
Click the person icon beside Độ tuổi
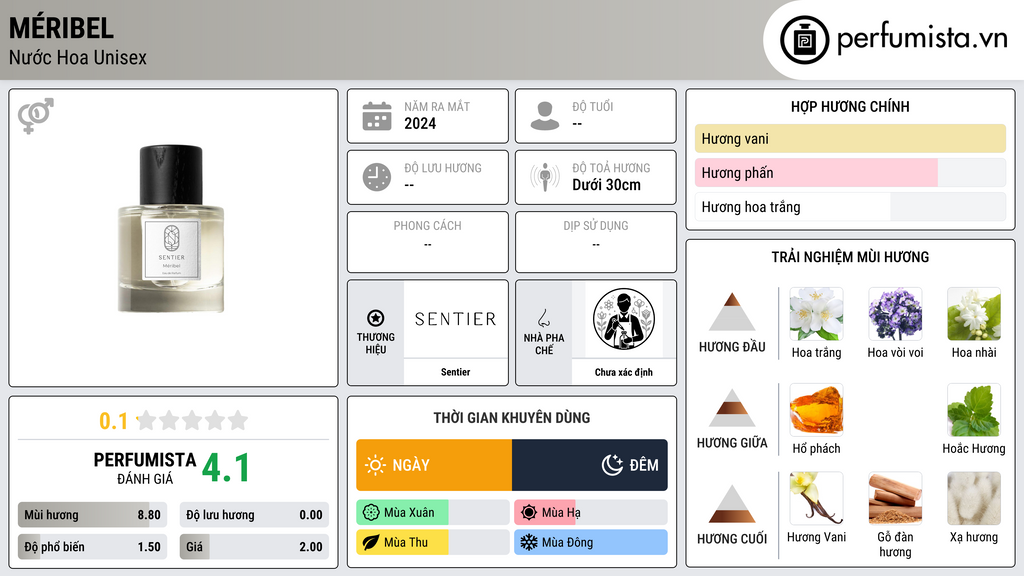pyautogui.click(x=545, y=116)
